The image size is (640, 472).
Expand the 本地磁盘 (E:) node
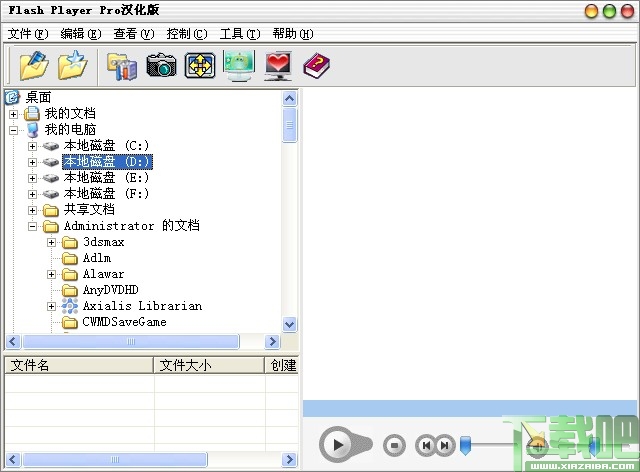(x=33, y=178)
